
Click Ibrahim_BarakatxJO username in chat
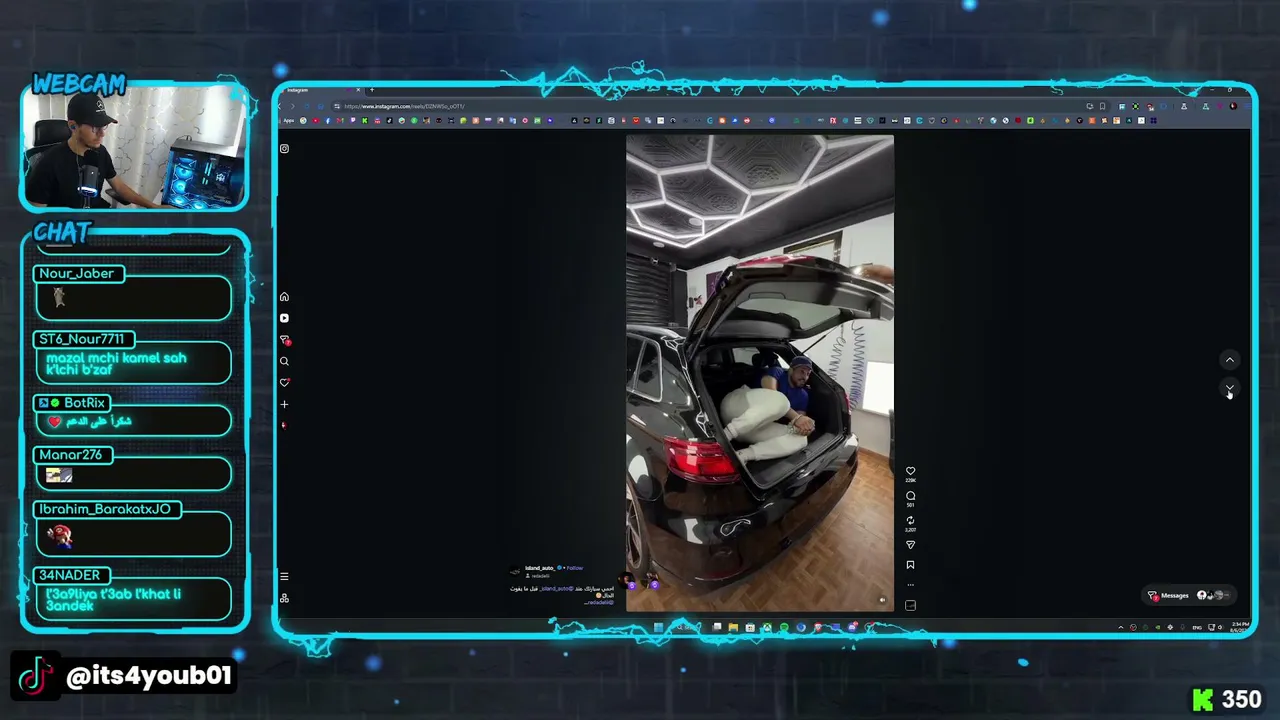pos(105,509)
